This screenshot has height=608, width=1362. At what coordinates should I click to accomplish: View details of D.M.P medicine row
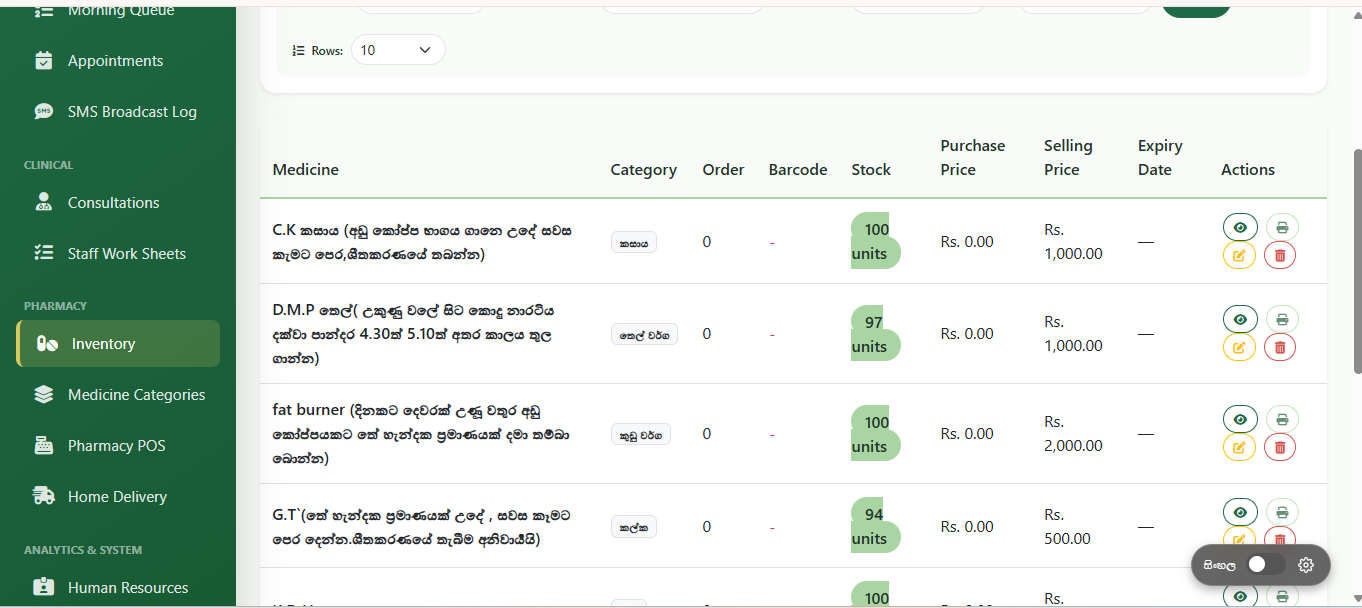pos(1240,319)
